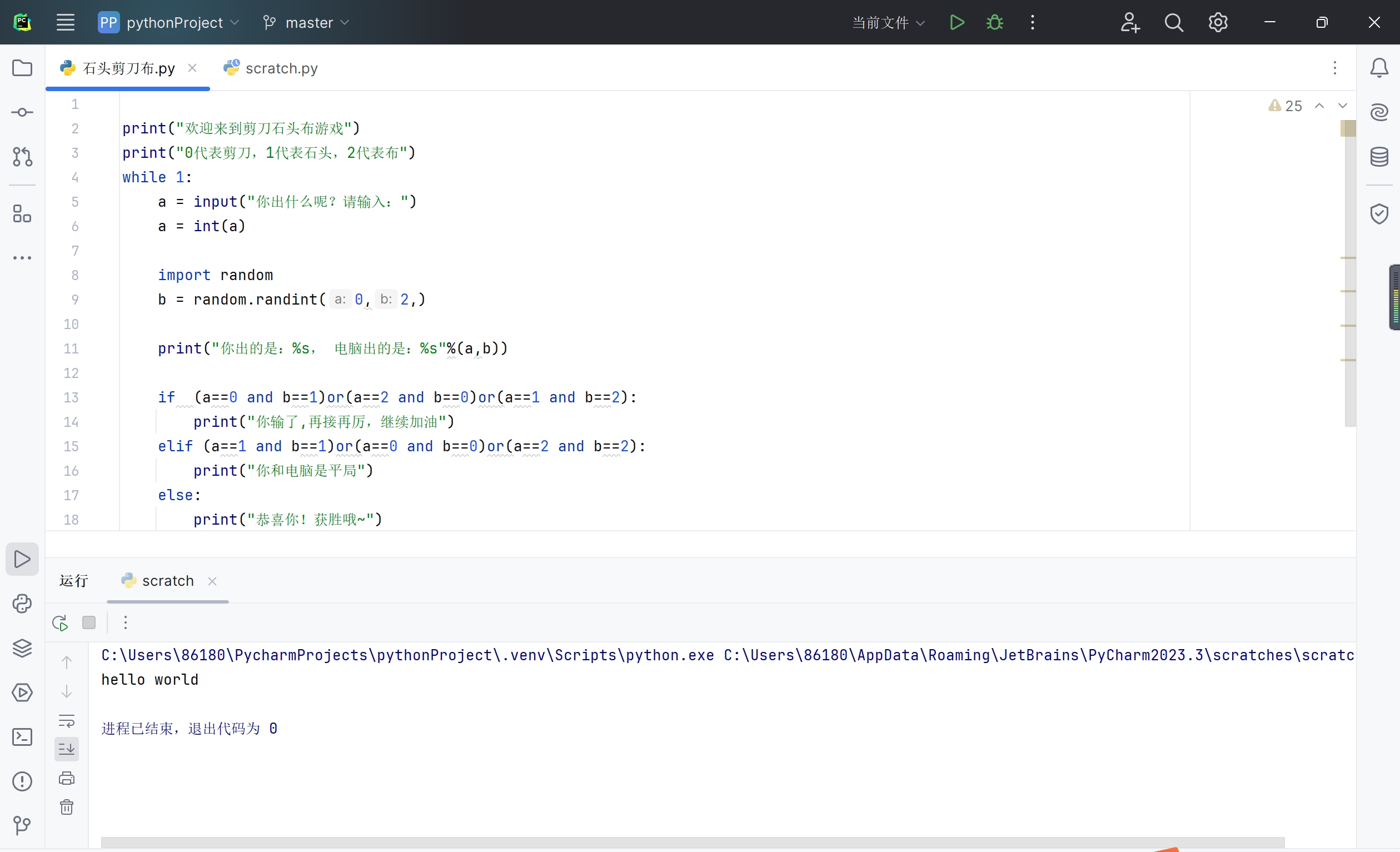Open Search Everywhere magnifier
The width and height of the screenshot is (1400, 852).
(1174, 23)
